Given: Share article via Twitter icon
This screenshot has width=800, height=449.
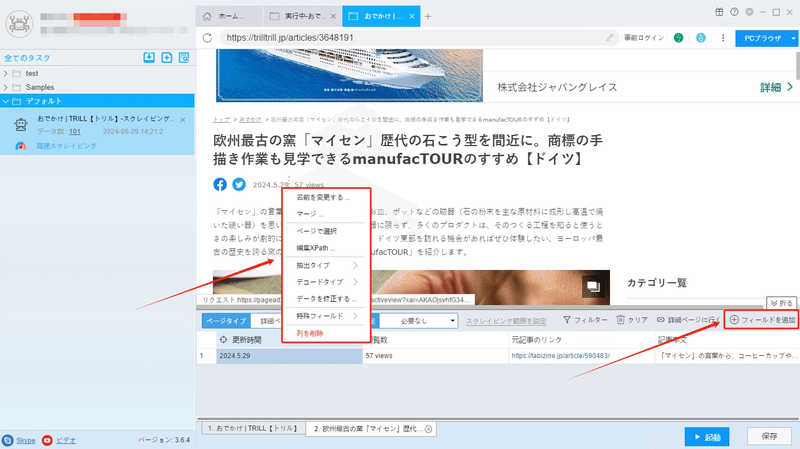Looking at the screenshot, I should coord(239,184).
